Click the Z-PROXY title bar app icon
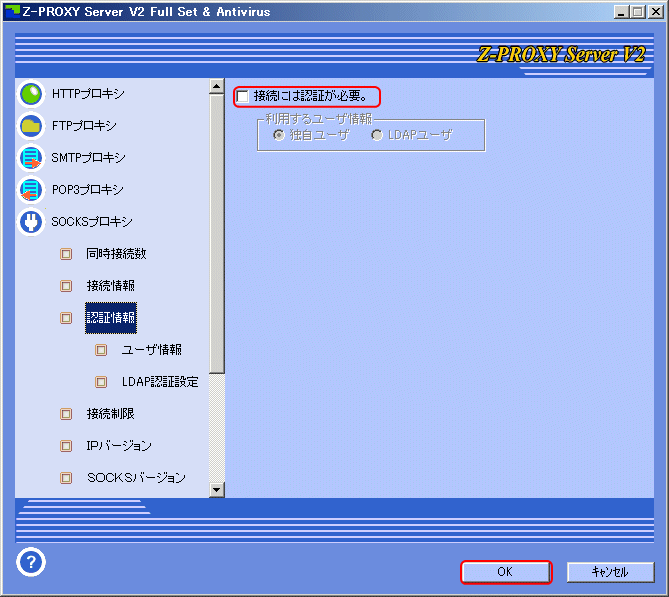The image size is (669, 597). pos(12,11)
